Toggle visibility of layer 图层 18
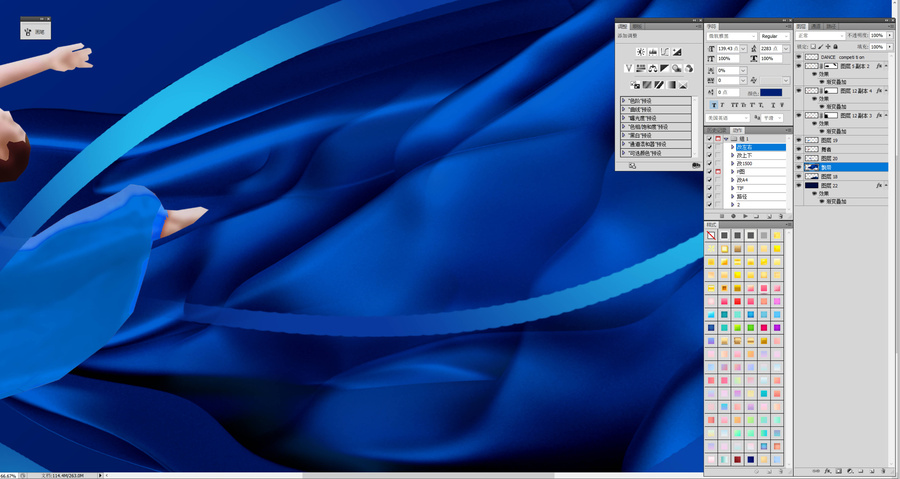Viewport: 900px width, 479px height. coord(798,177)
